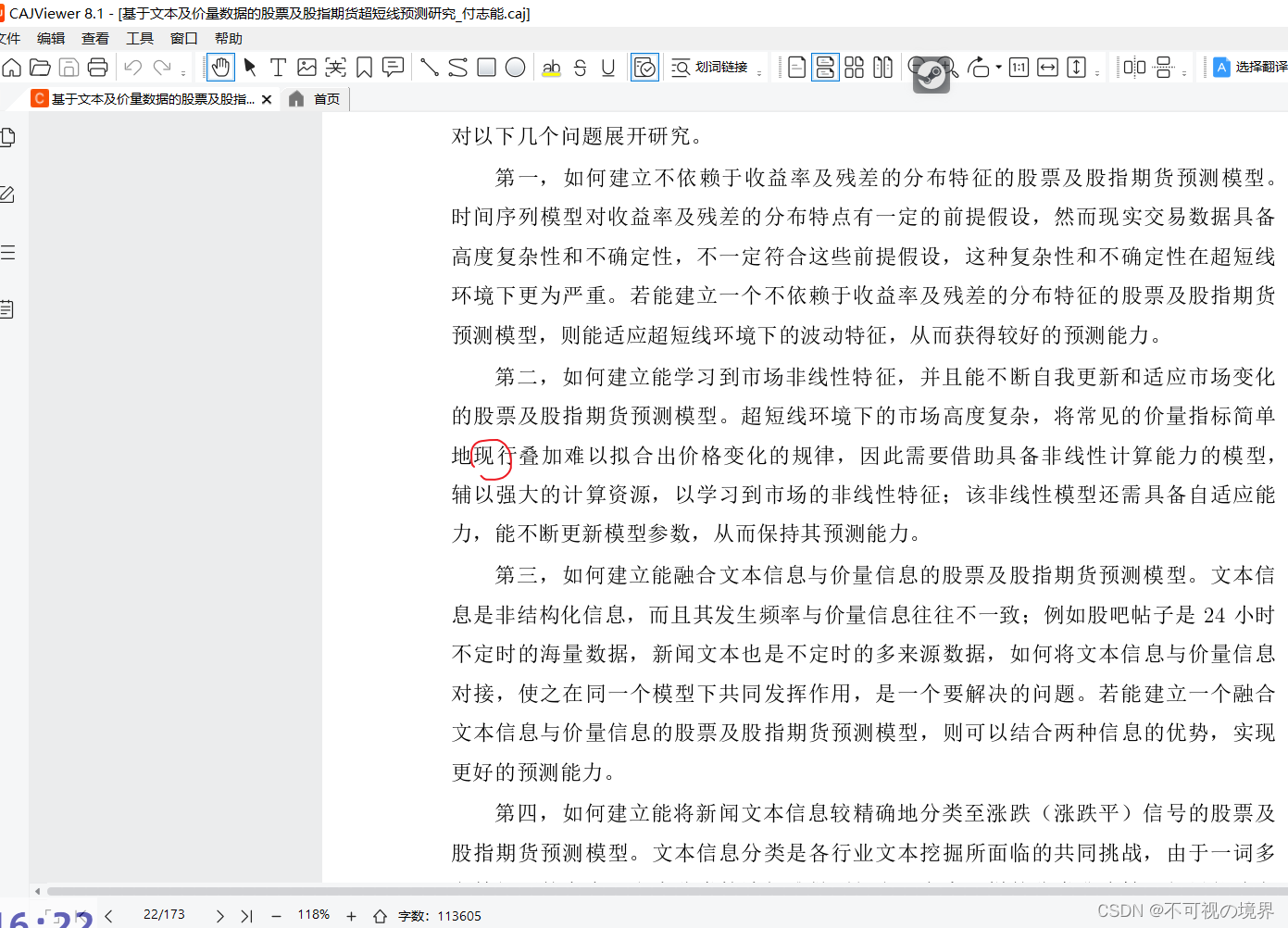
Task: Select the straight line drawing tool
Action: [x=429, y=68]
